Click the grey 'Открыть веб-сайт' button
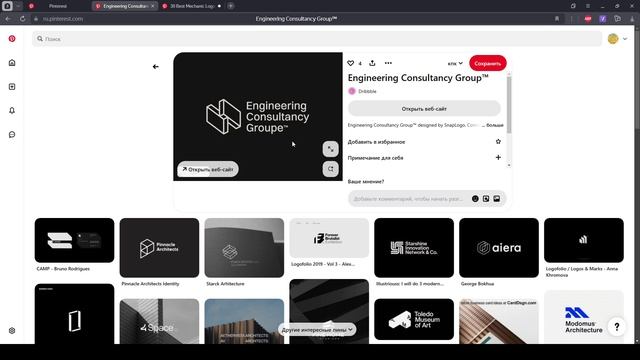The image size is (640, 360). coord(424,109)
